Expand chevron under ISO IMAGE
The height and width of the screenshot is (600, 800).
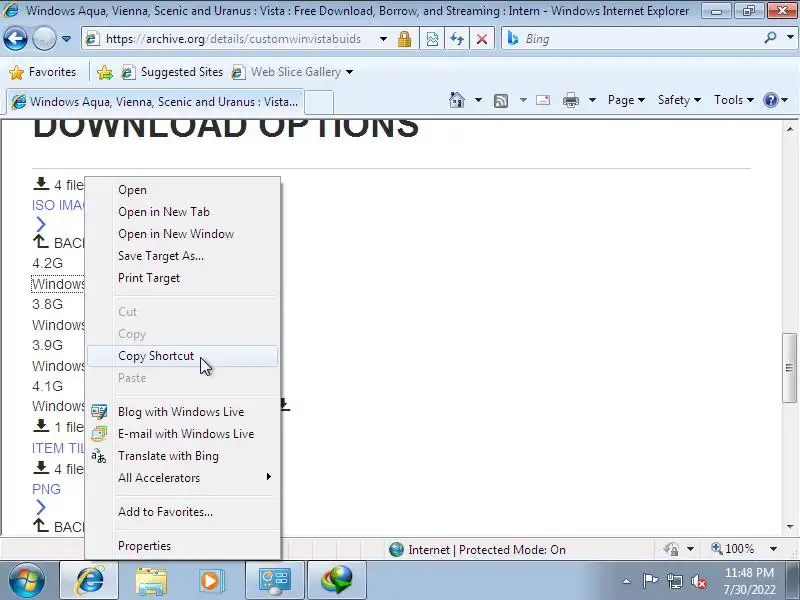pos(41,224)
